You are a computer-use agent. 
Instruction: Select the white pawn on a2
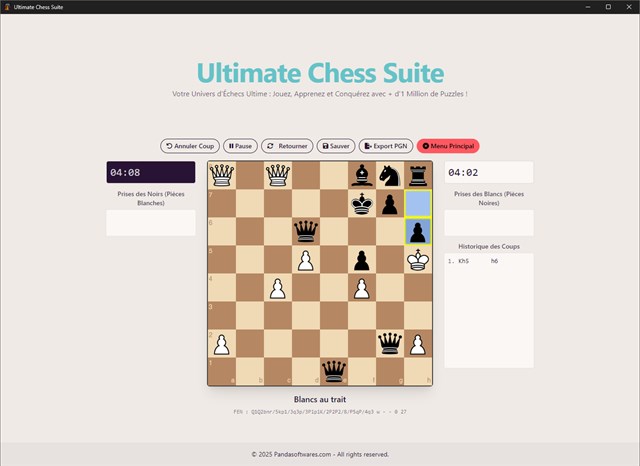click(x=222, y=344)
